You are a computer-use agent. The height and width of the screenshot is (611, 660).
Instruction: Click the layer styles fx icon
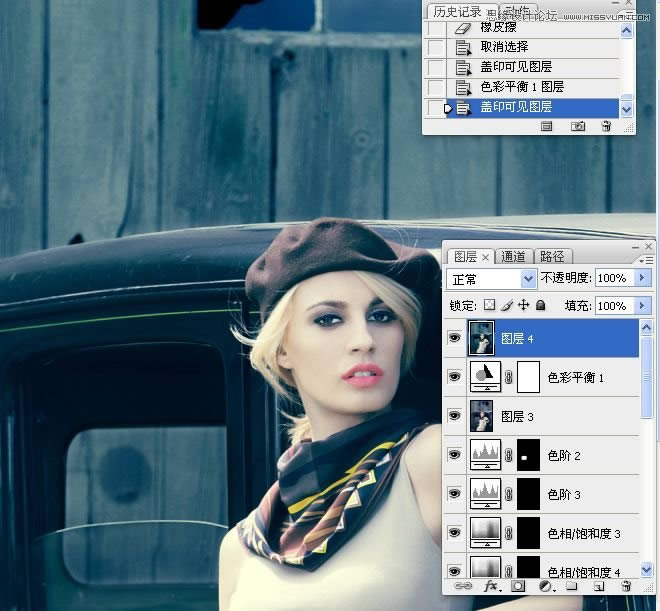492,587
